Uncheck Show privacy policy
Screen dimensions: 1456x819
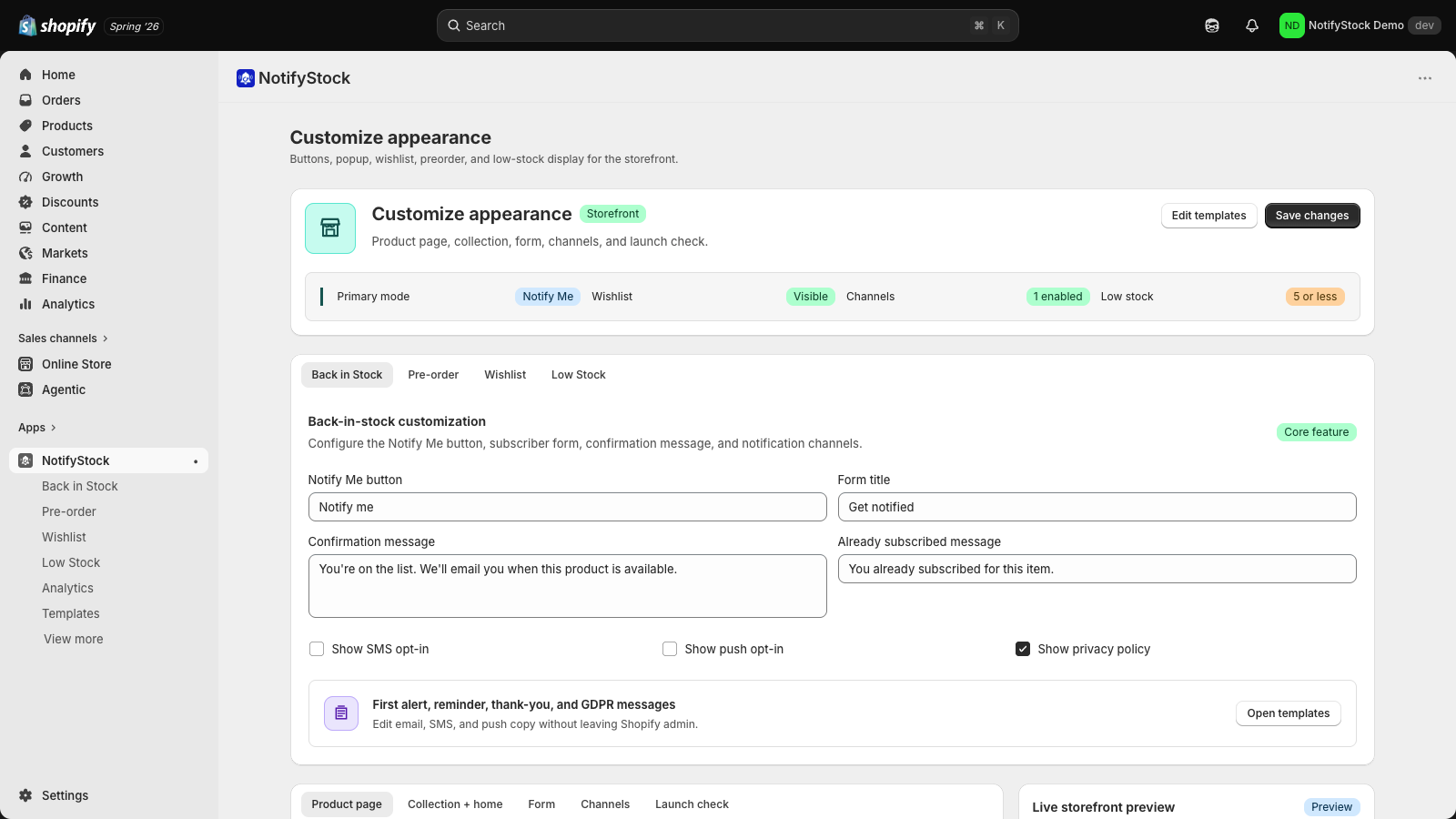click(1023, 649)
